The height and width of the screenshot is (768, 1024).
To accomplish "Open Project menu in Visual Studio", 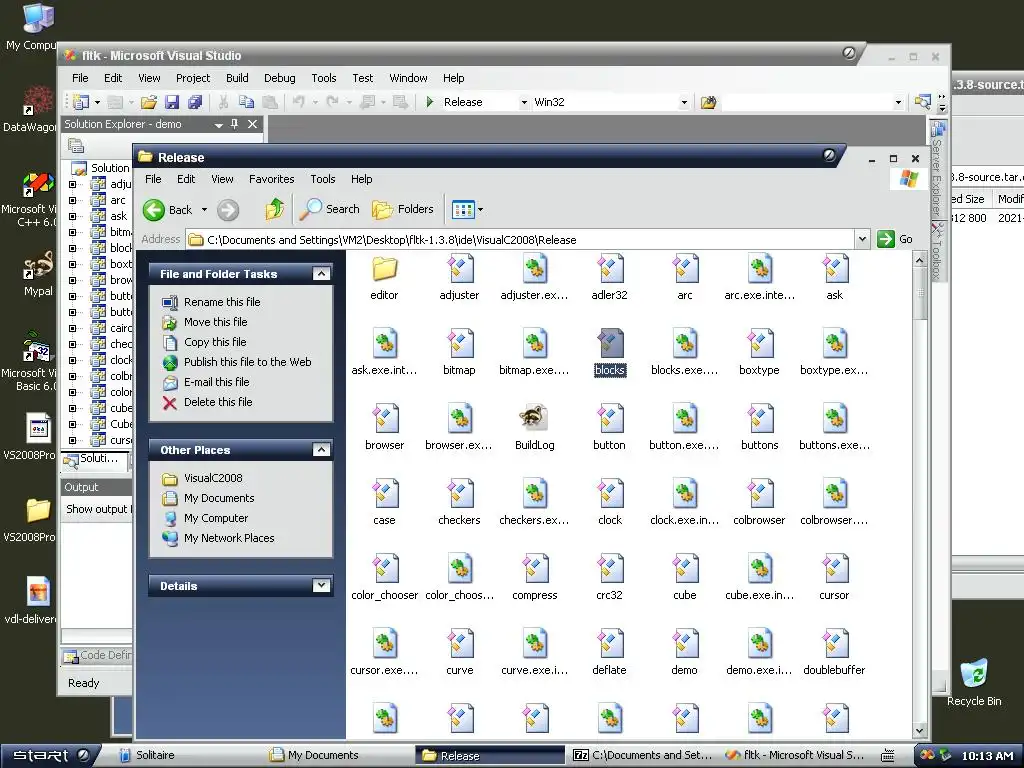I will (x=193, y=78).
